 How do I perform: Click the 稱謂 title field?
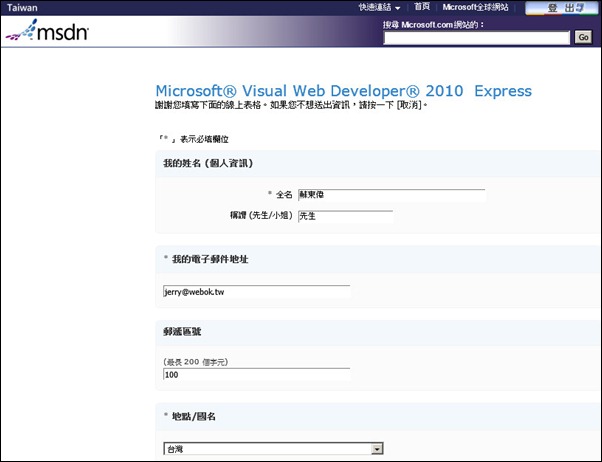[x=345, y=217]
